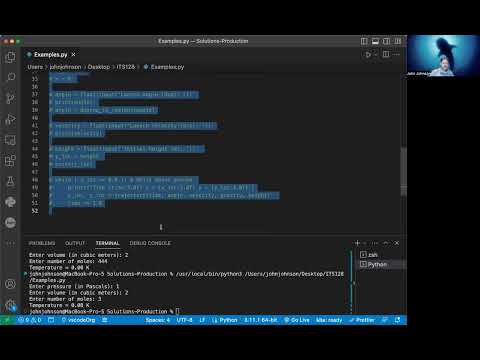Create a new terminal with plus icon
The image size is (480, 360).
(357, 243)
